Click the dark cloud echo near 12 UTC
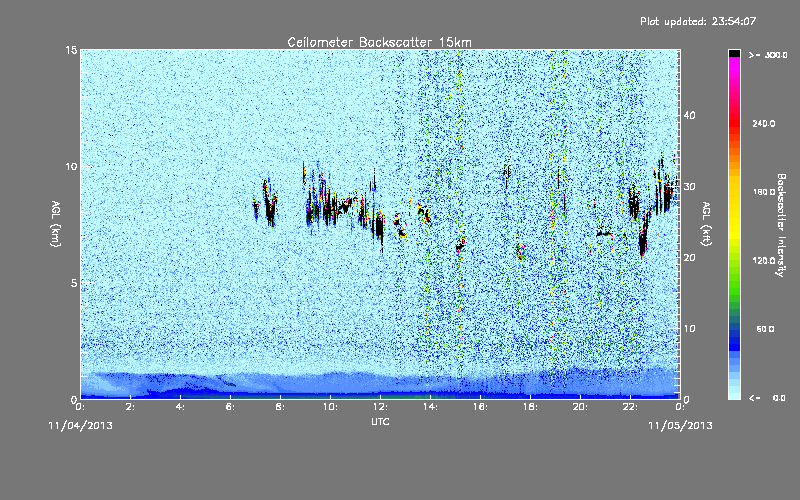 379,227
